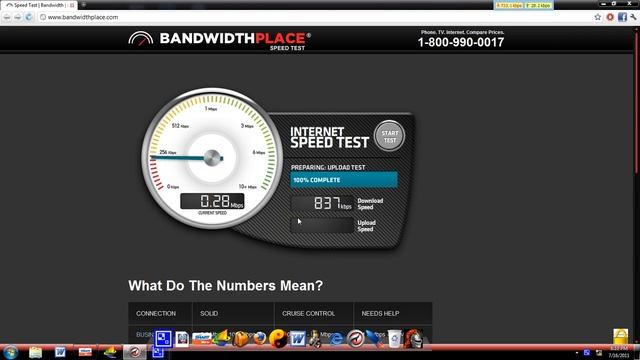Click the 100% COMPLETE progress bar

[x=344, y=180]
